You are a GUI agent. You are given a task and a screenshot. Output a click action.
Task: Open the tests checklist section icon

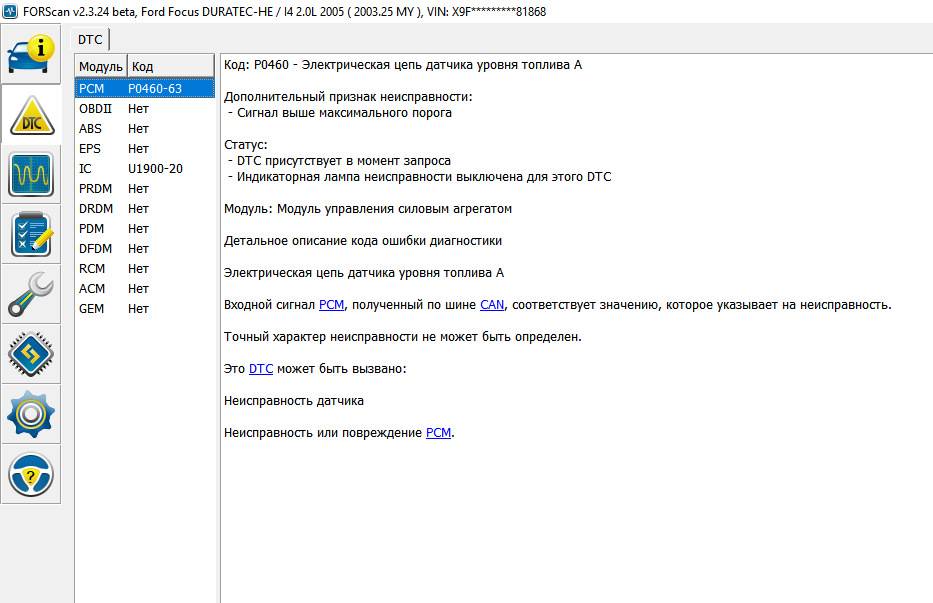(x=31, y=235)
